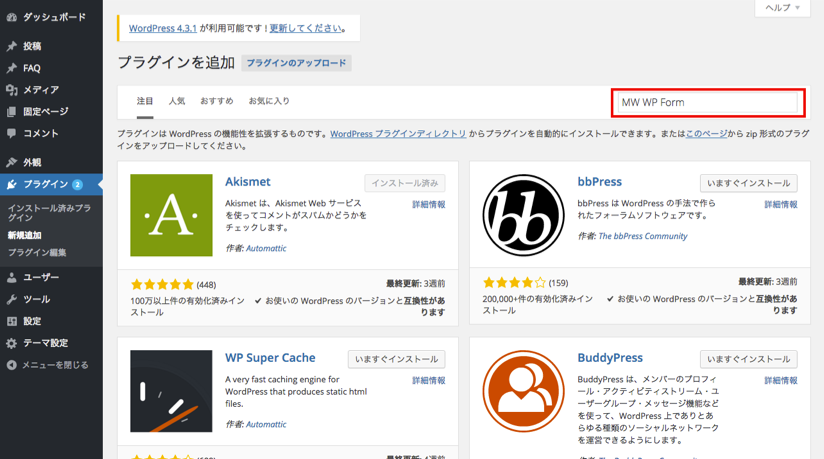Click Install Now for WP Super Cache
This screenshot has height=459, width=824.
tap(396, 359)
